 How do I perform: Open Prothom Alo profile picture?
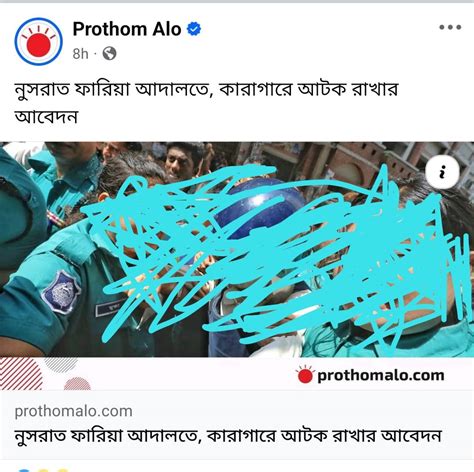coord(39,41)
